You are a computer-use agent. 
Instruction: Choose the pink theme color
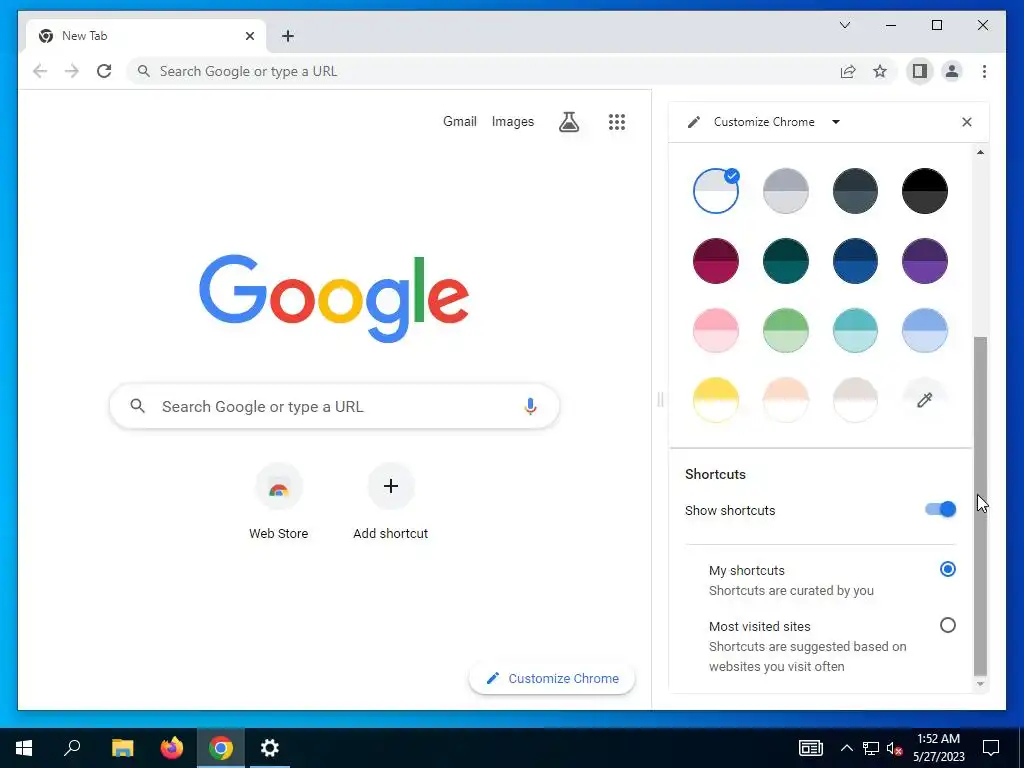click(716, 330)
